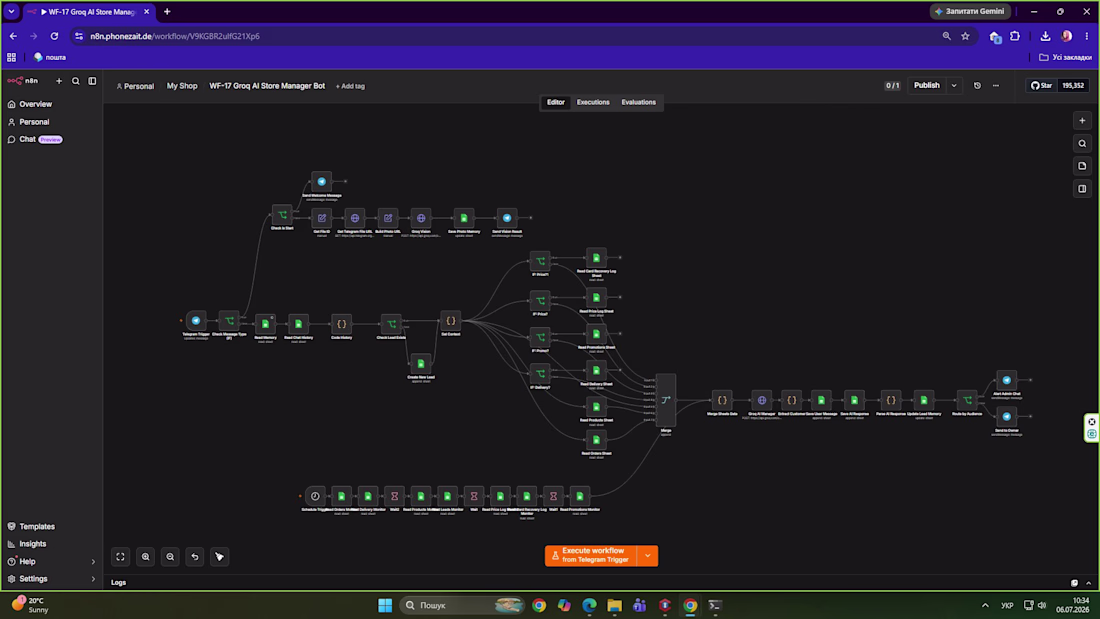Toggle the n8n sidebar collapse button

click(92, 81)
